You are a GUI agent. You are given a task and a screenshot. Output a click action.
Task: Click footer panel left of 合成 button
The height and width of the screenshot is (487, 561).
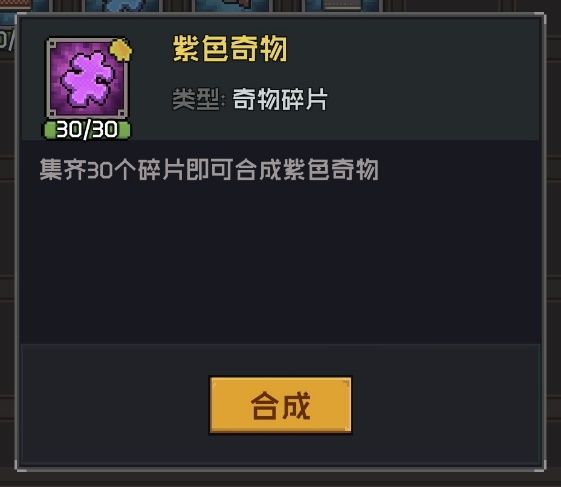click(x=114, y=405)
